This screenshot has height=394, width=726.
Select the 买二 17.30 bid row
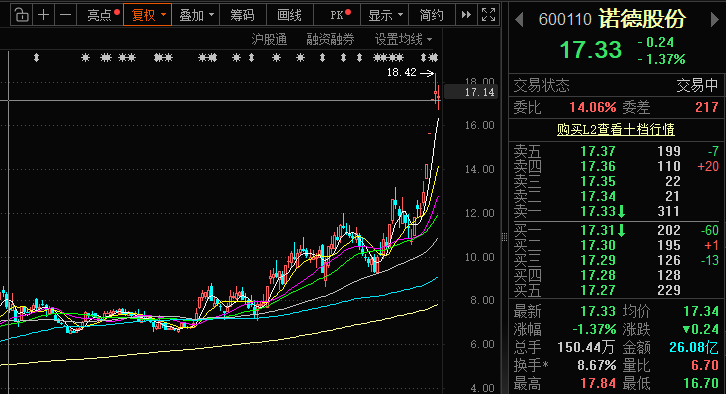click(616, 245)
